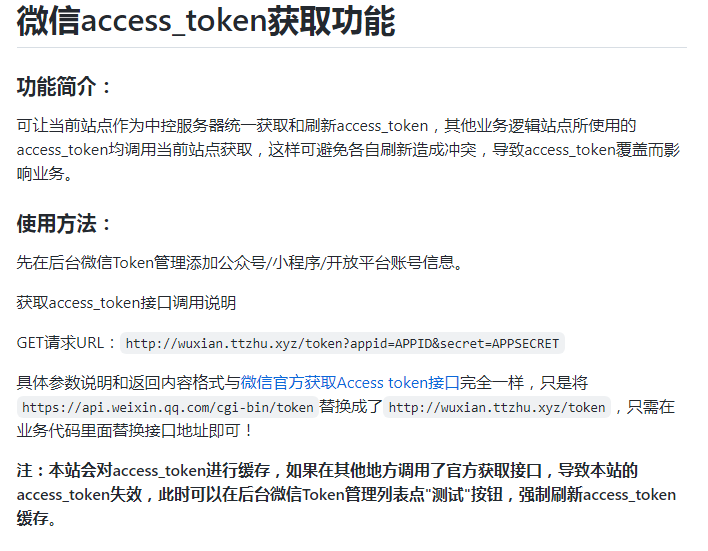Click the bold 注 cache warning paragraph
The width and height of the screenshot is (708, 551).
[x=346, y=494]
